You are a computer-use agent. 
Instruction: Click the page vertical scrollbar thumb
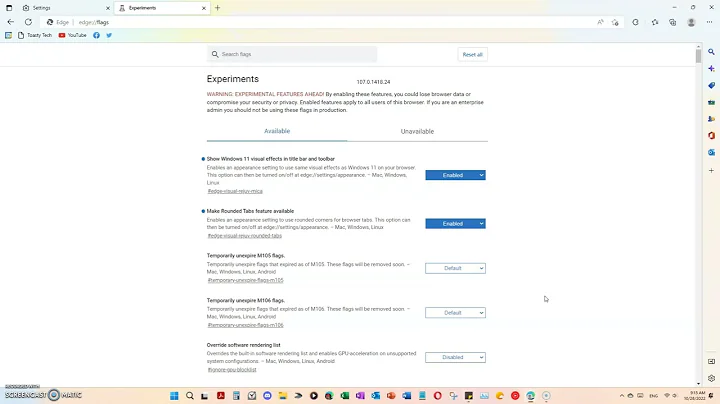[x=698, y=56]
